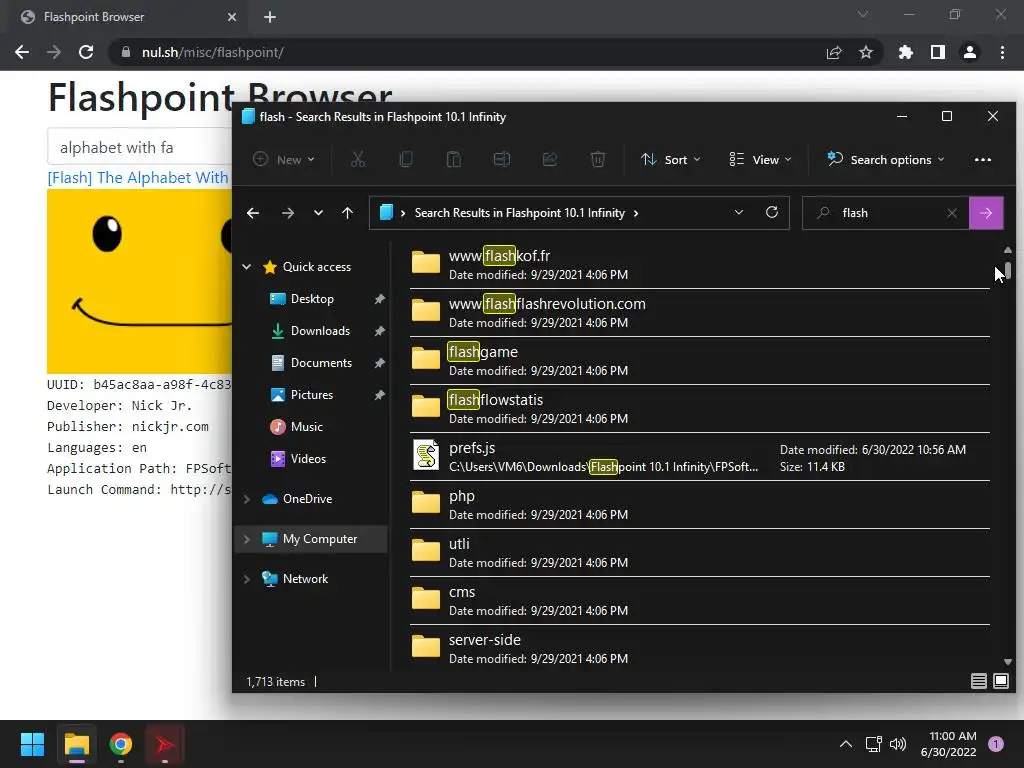
Task: Go up one folder level in Explorer
Action: 347,213
